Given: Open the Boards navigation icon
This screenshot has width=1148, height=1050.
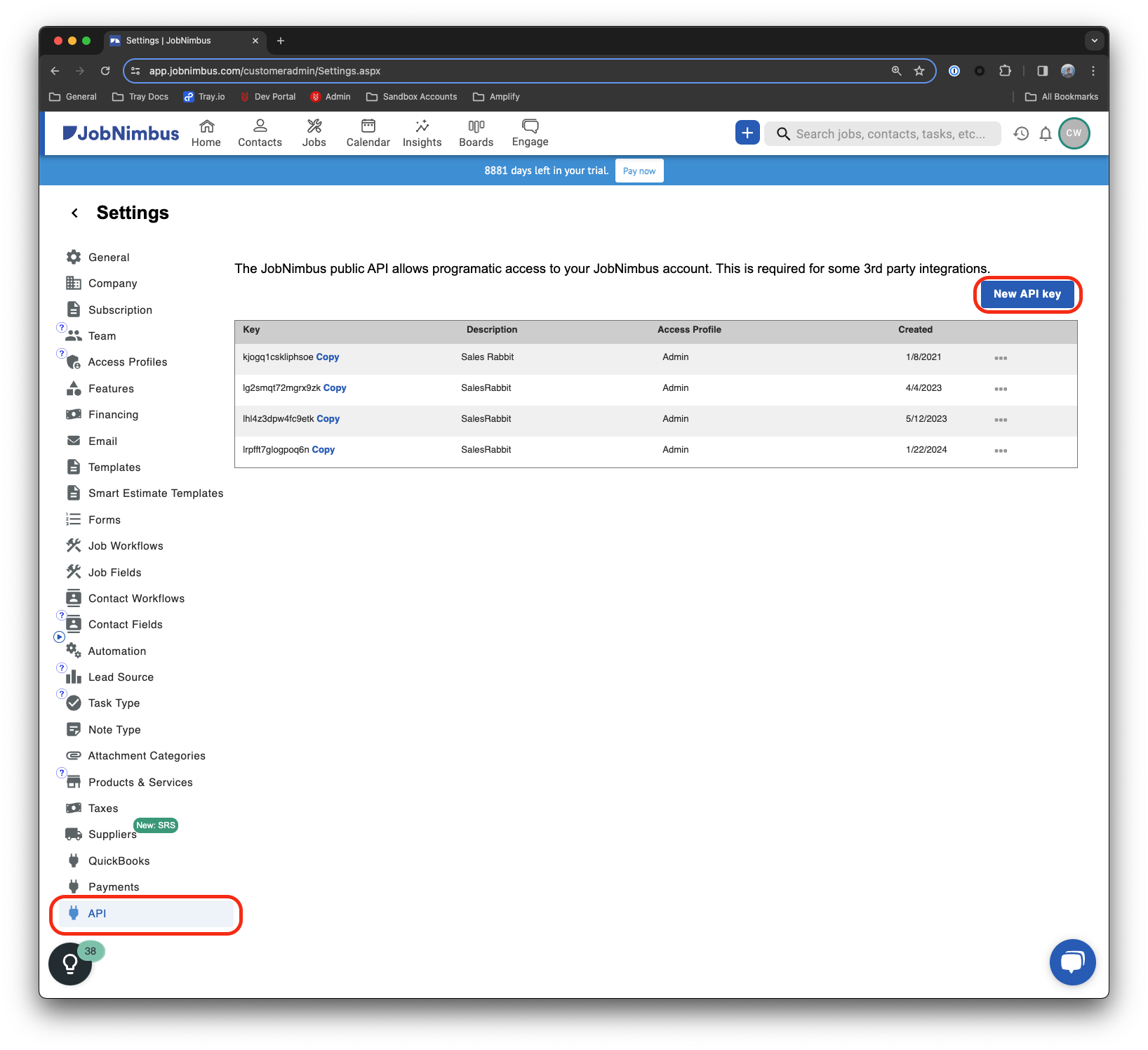Looking at the screenshot, I should (476, 133).
